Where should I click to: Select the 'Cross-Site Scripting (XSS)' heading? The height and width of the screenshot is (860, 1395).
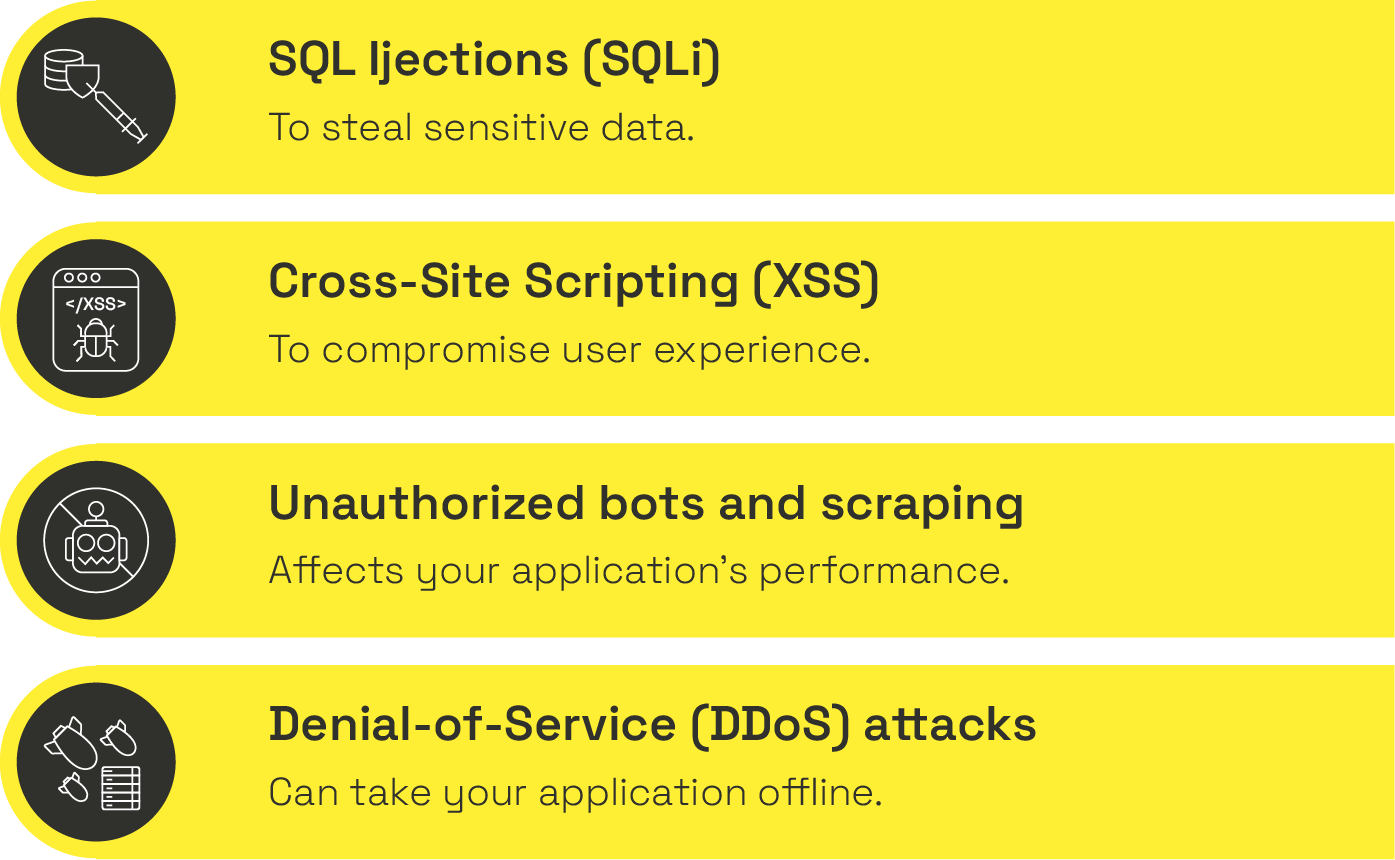coord(574,283)
